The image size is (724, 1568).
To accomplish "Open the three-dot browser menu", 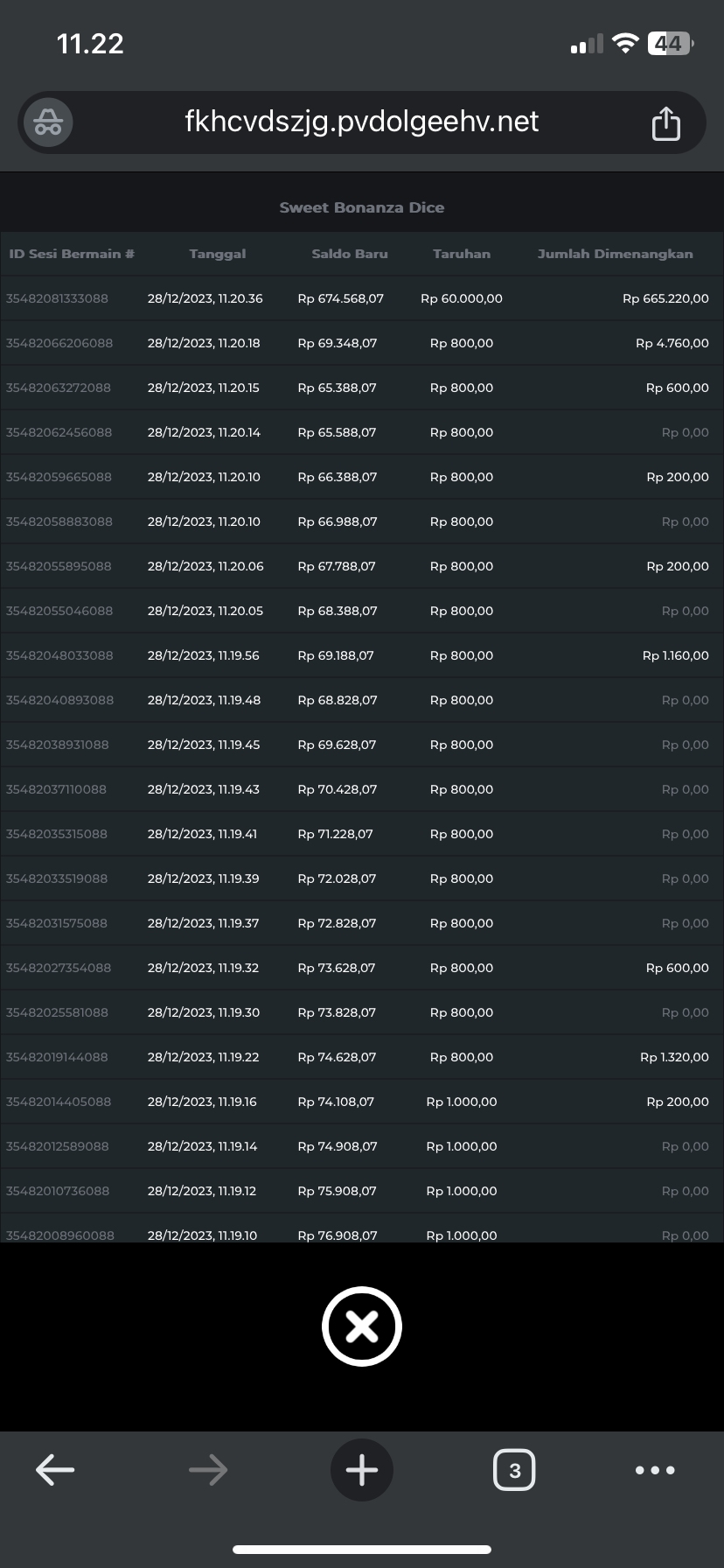I will point(655,1470).
